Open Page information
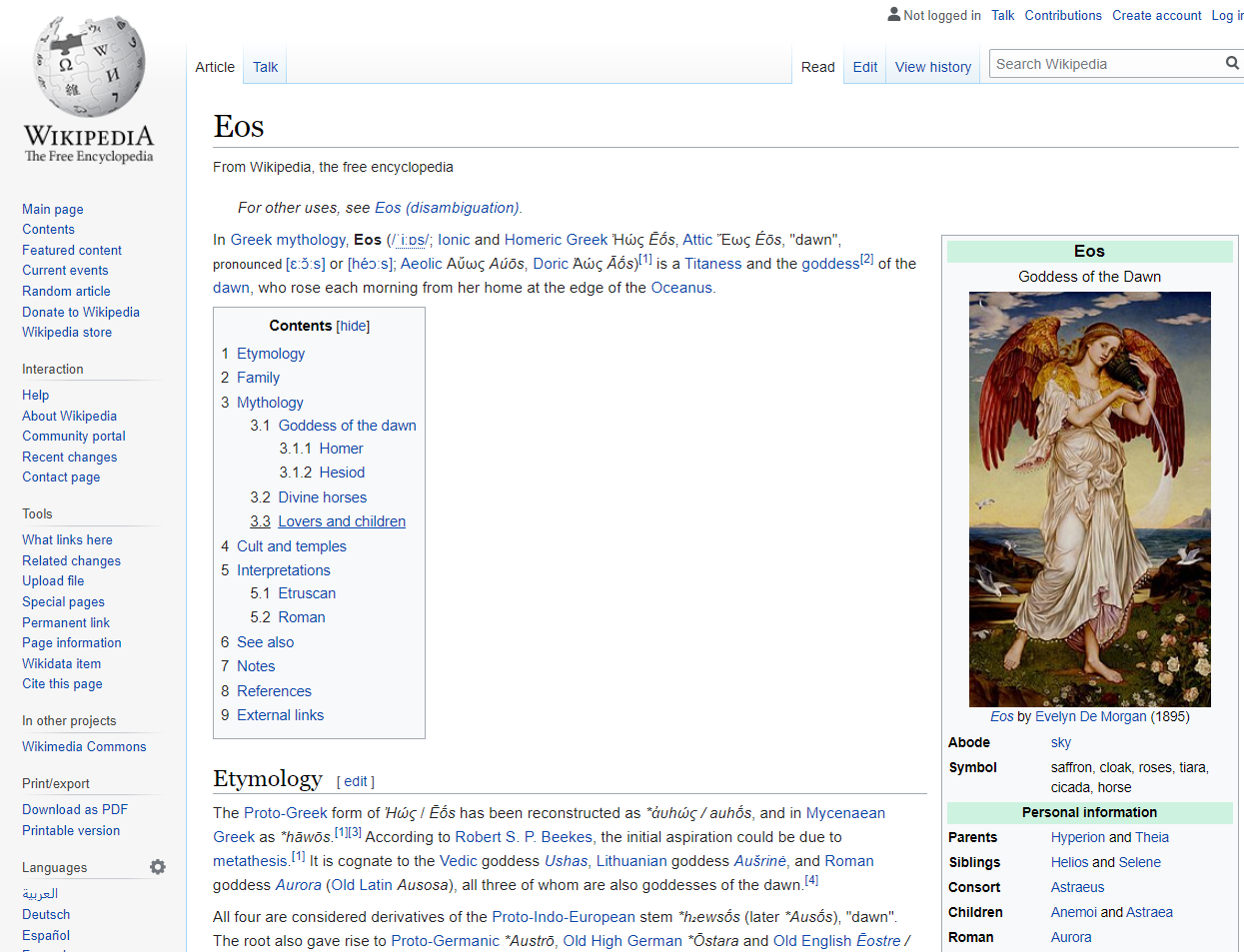This screenshot has width=1244, height=952. [72, 642]
